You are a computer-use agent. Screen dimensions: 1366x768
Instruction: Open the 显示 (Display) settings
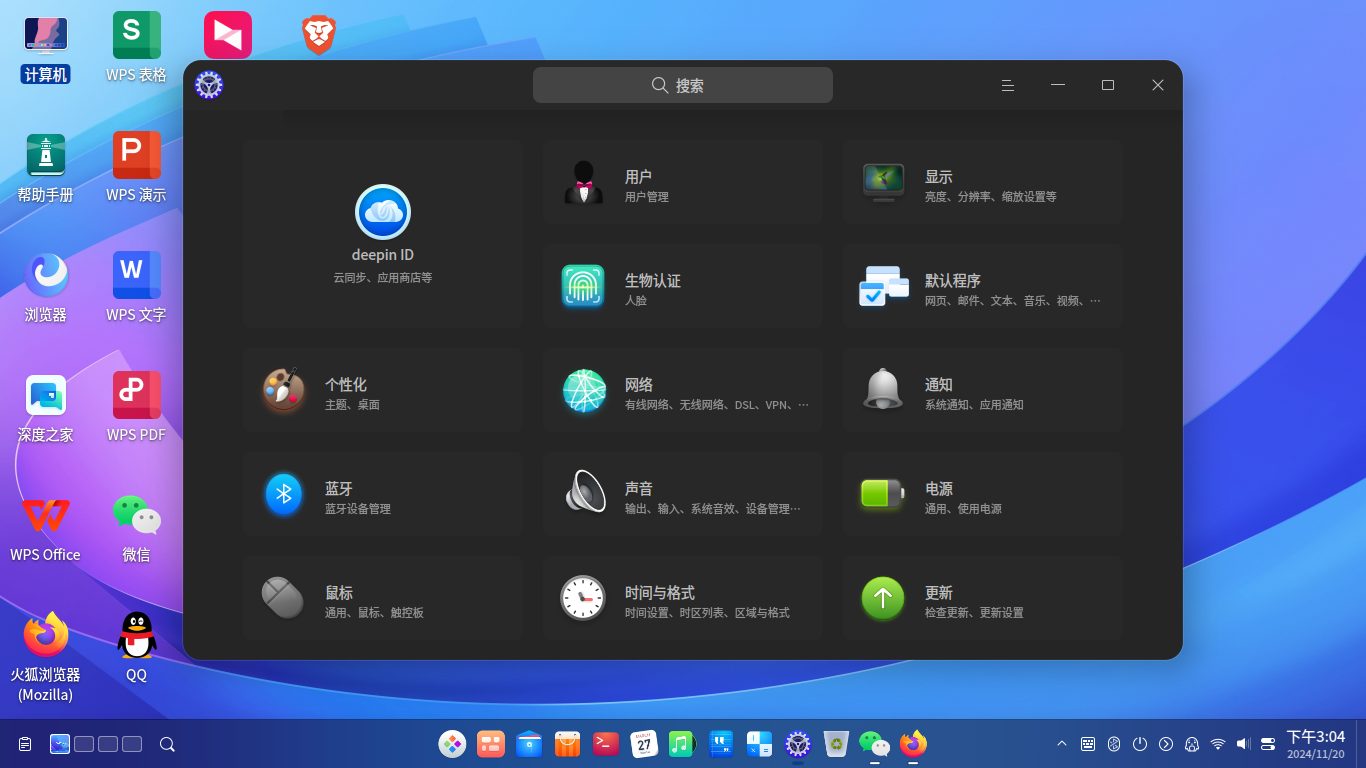point(983,182)
